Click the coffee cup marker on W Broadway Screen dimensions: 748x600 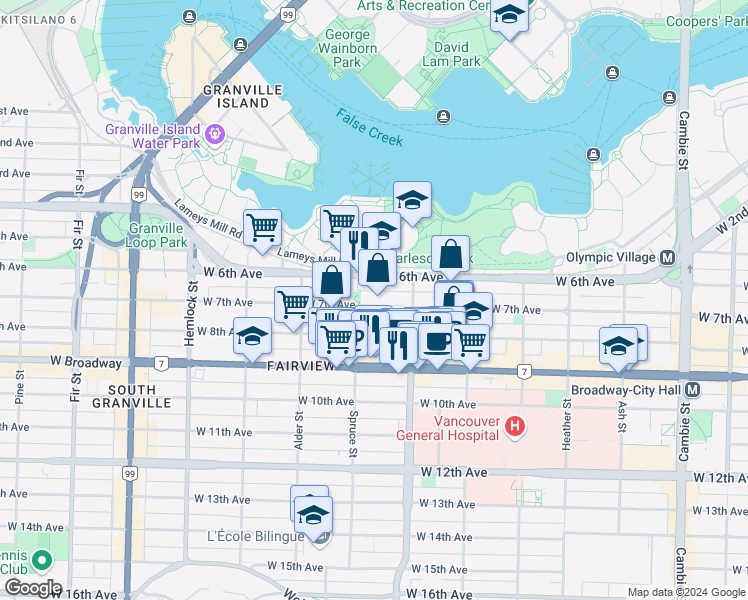click(x=437, y=342)
